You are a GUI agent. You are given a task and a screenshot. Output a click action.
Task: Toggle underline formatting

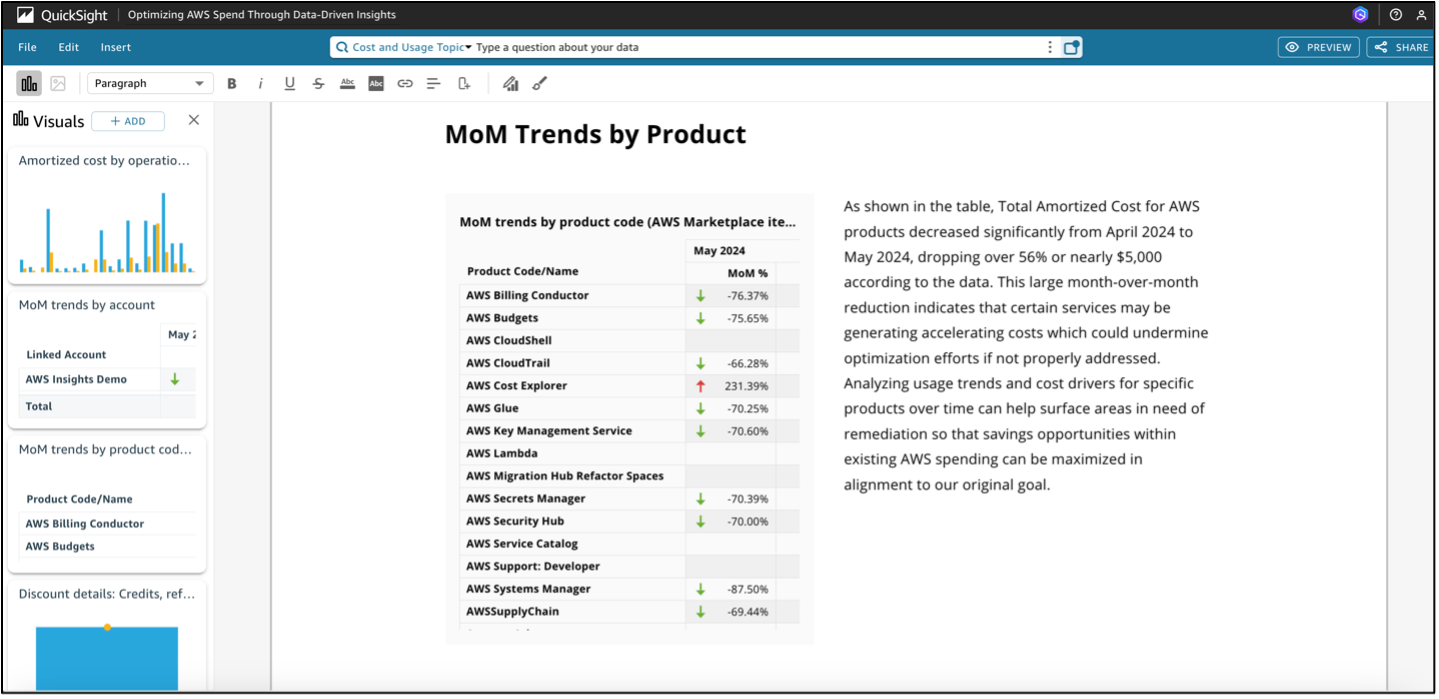(289, 84)
